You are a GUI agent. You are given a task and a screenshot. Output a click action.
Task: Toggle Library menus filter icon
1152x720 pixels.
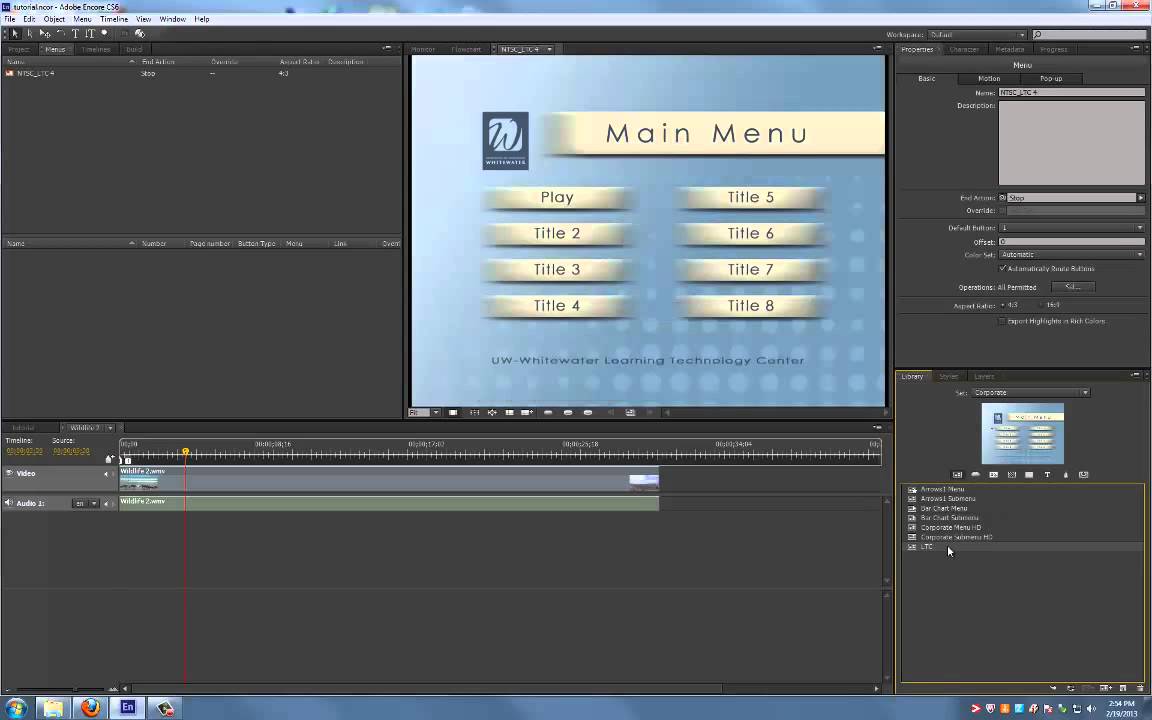(957, 475)
